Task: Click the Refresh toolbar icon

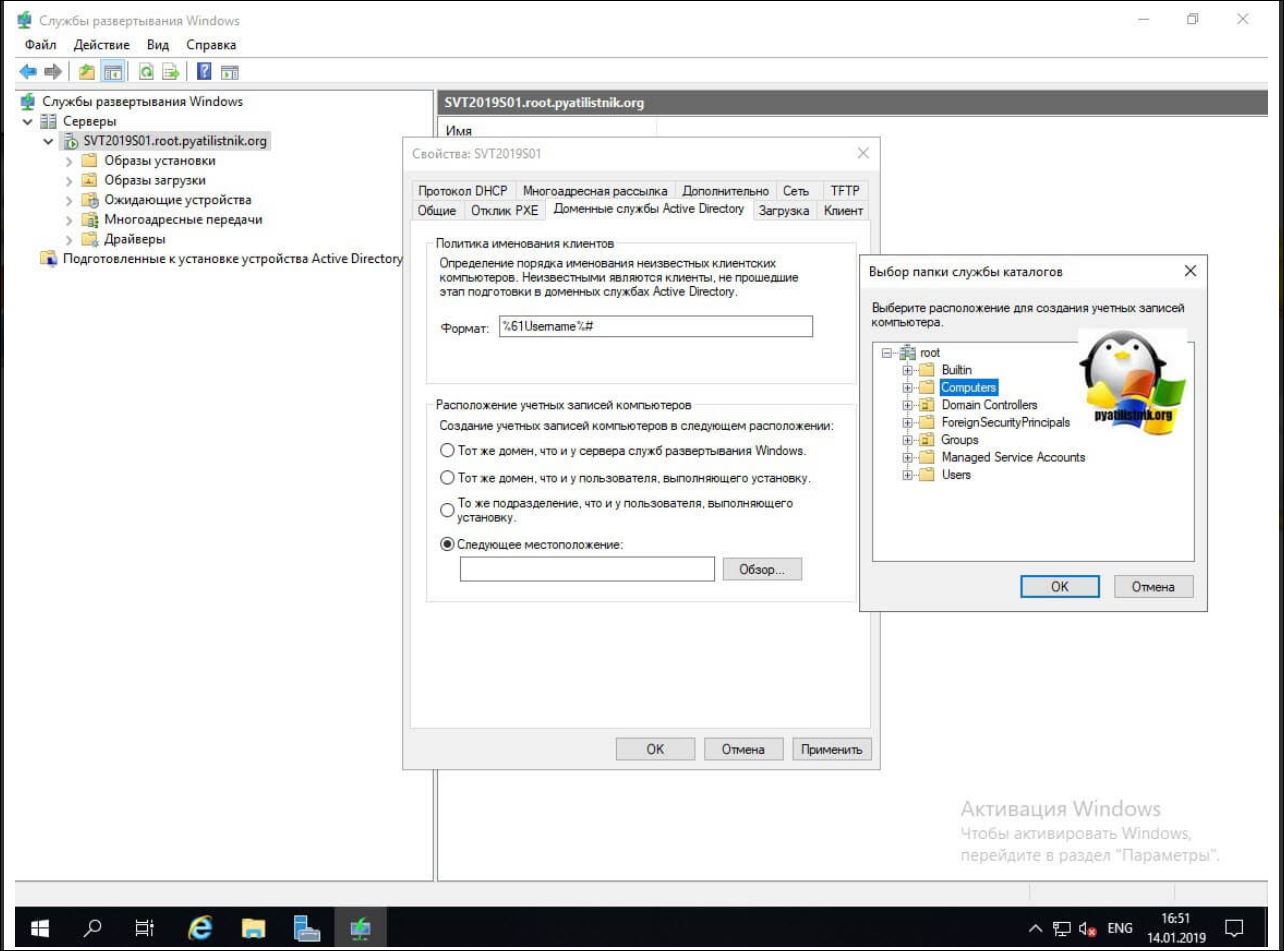Action: click(x=147, y=71)
